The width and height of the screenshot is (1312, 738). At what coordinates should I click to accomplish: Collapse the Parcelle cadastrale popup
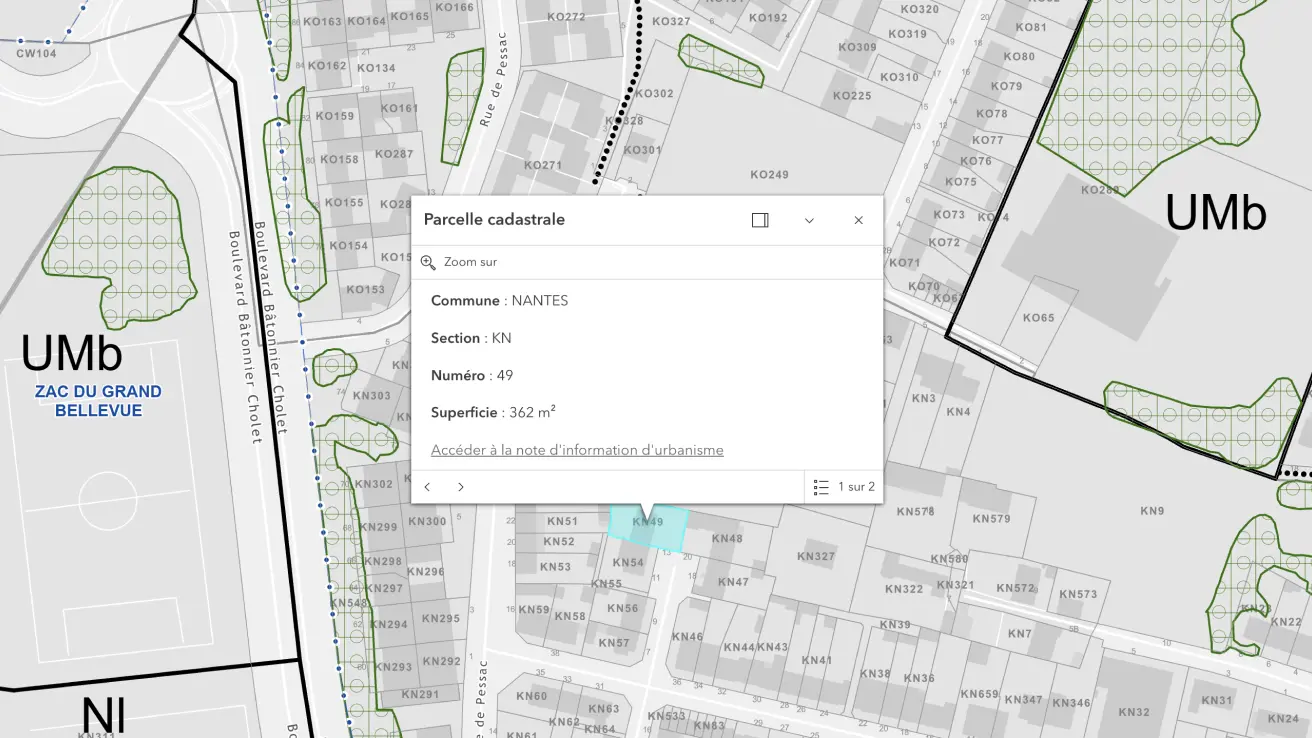[809, 220]
